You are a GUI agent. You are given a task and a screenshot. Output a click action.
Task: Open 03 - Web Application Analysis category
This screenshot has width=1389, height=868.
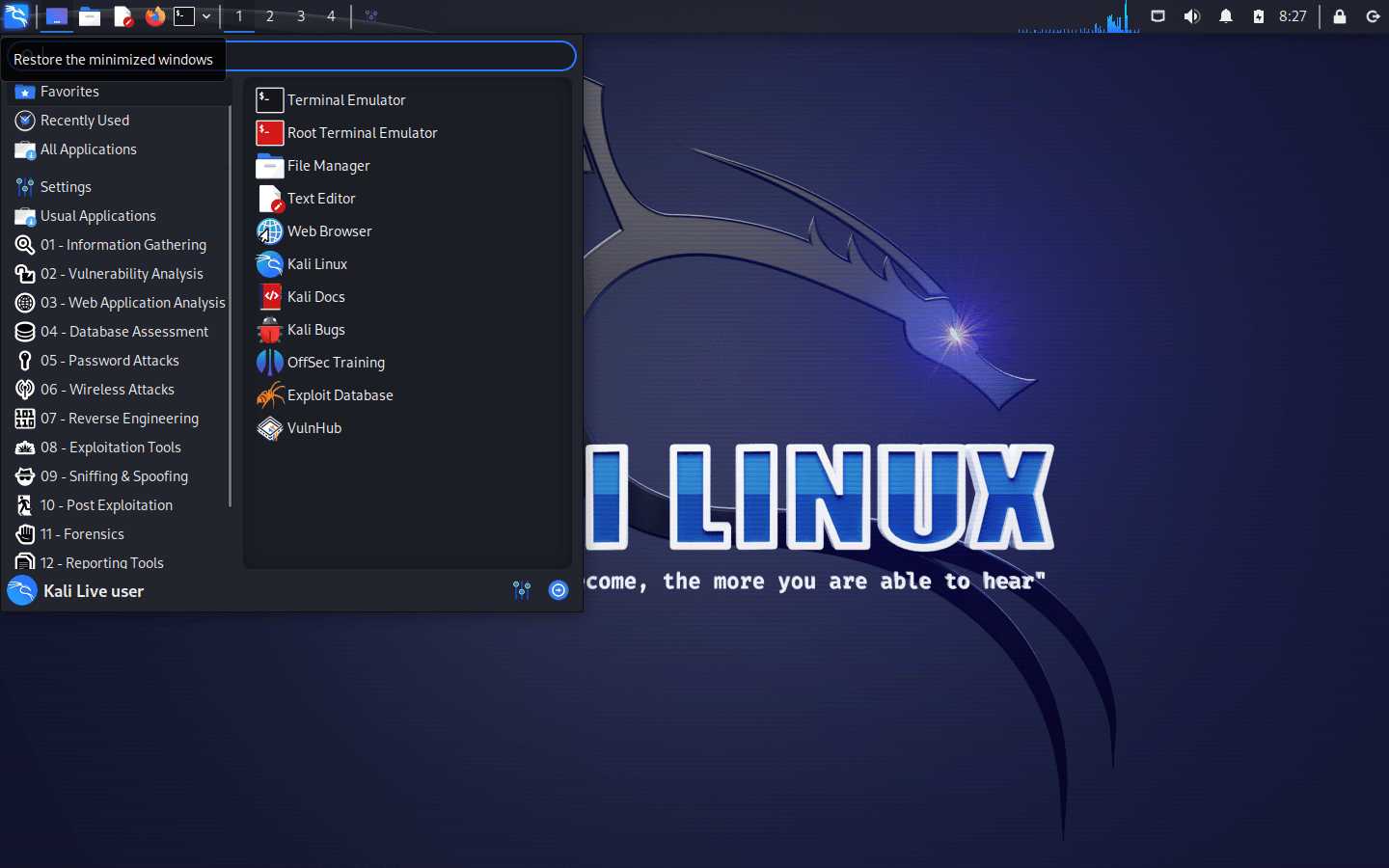point(119,303)
